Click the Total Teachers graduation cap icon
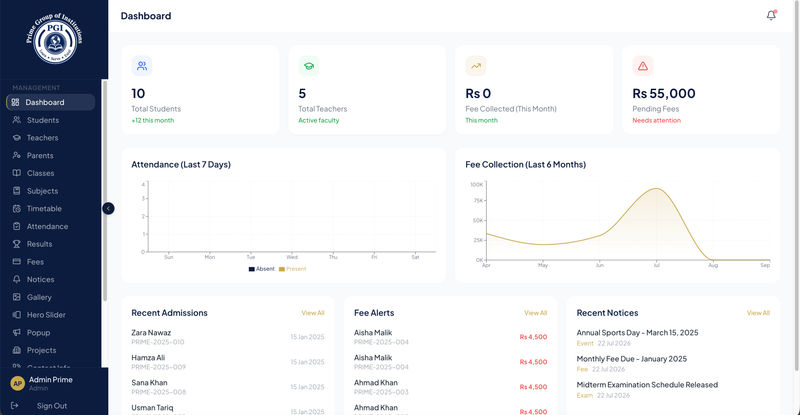The height and width of the screenshot is (415, 800). (309, 66)
